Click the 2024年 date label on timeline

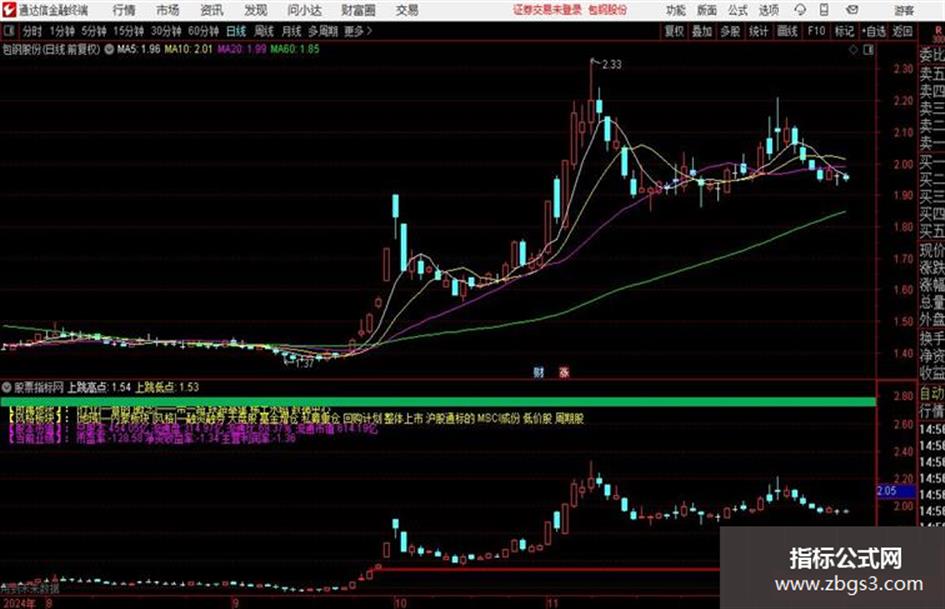pyautogui.click(x=19, y=603)
